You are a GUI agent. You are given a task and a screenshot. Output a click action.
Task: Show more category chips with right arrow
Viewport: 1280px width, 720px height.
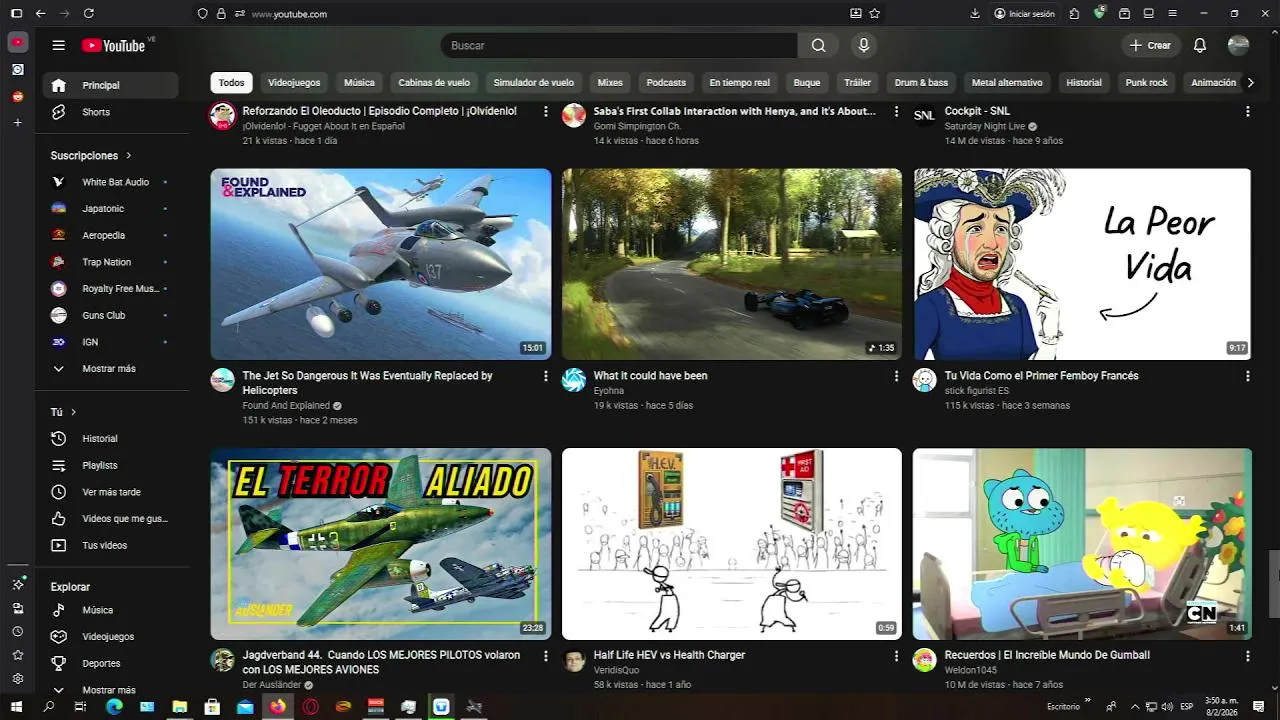coord(1250,83)
